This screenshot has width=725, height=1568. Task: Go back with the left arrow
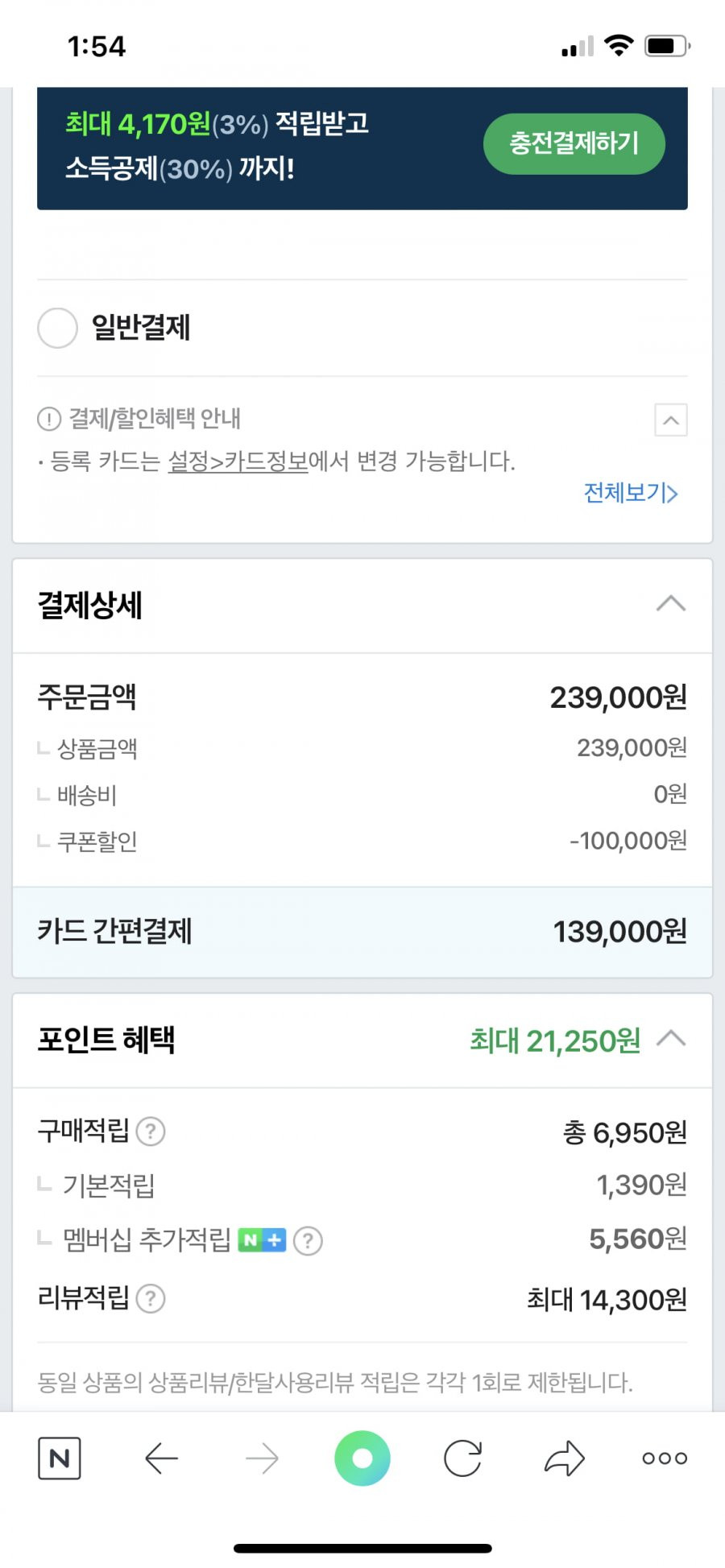point(161,1458)
